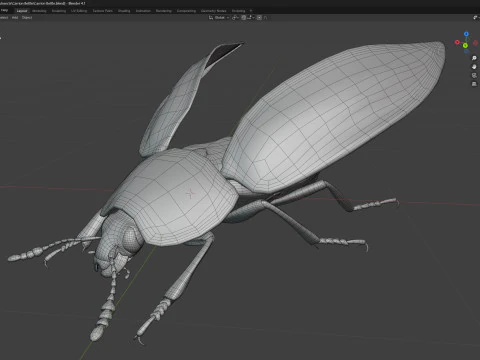This screenshot has height=360, width=480.
Task: Click the dark blue negative Z gizmo circle
Action: coord(466,52)
